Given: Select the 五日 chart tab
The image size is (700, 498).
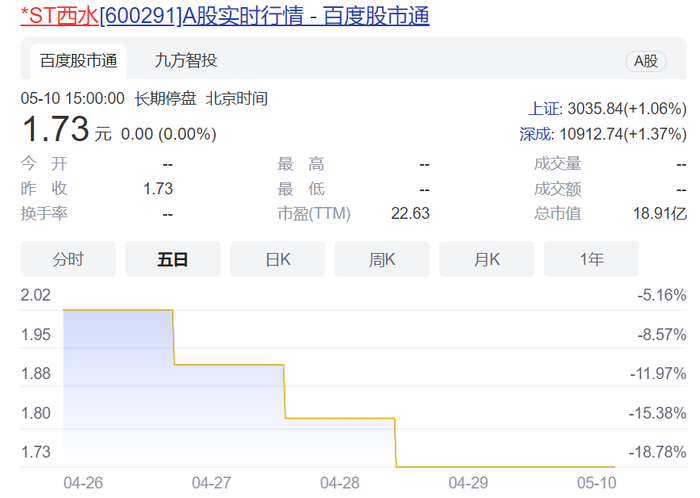Looking at the screenshot, I should coord(172,259).
